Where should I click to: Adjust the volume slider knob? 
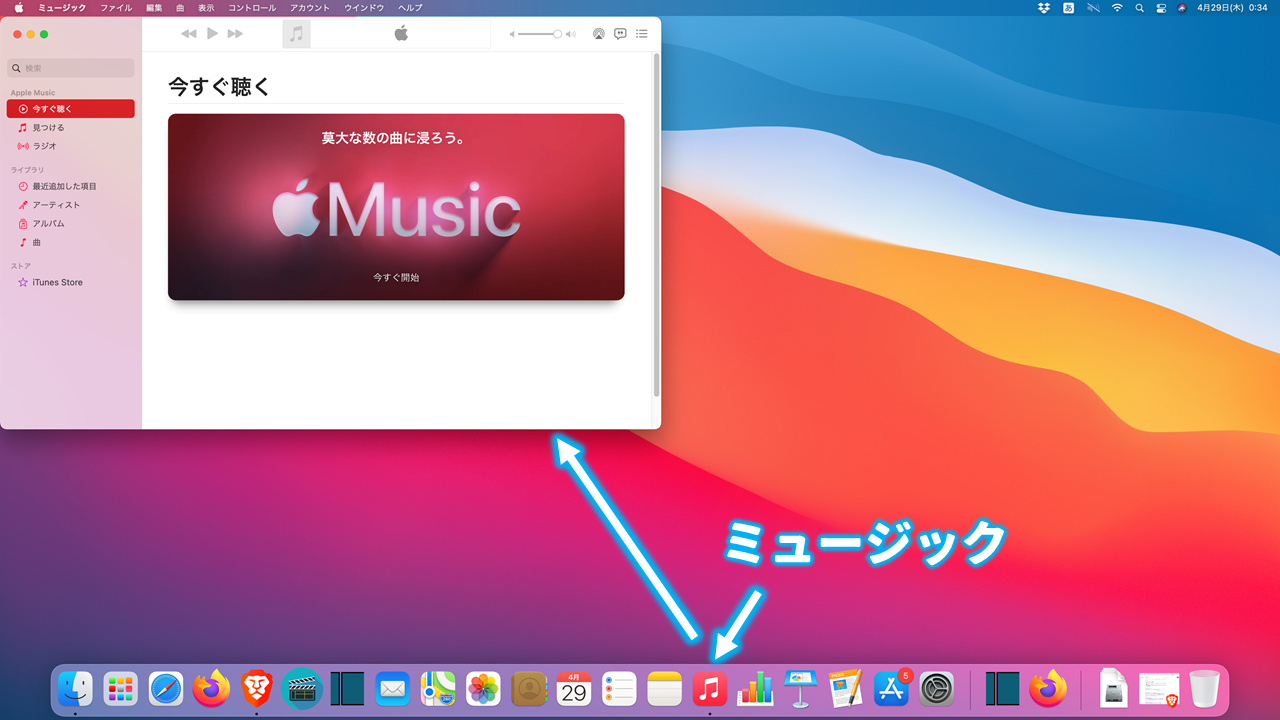pyautogui.click(x=557, y=34)
